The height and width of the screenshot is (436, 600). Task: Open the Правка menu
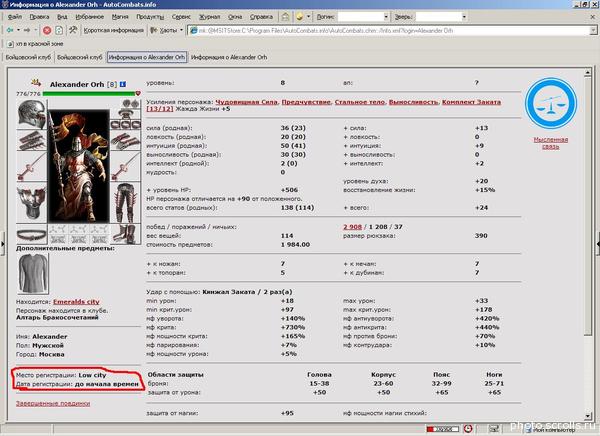point(39,17)
